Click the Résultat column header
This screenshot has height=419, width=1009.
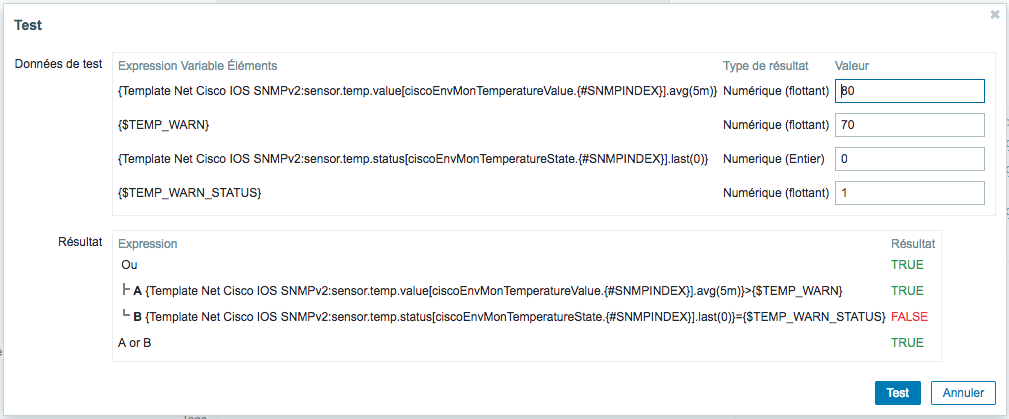(913, 244)
